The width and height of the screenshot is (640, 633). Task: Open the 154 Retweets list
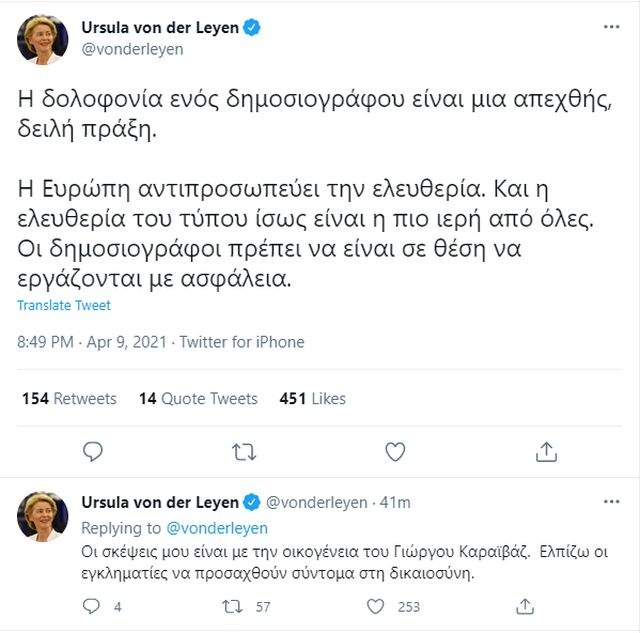69,398
